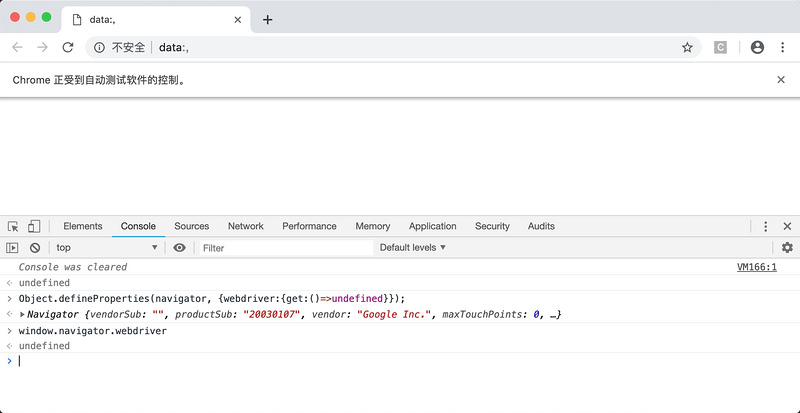
Task: Click the address bar showing data:,
Action: 393,47
